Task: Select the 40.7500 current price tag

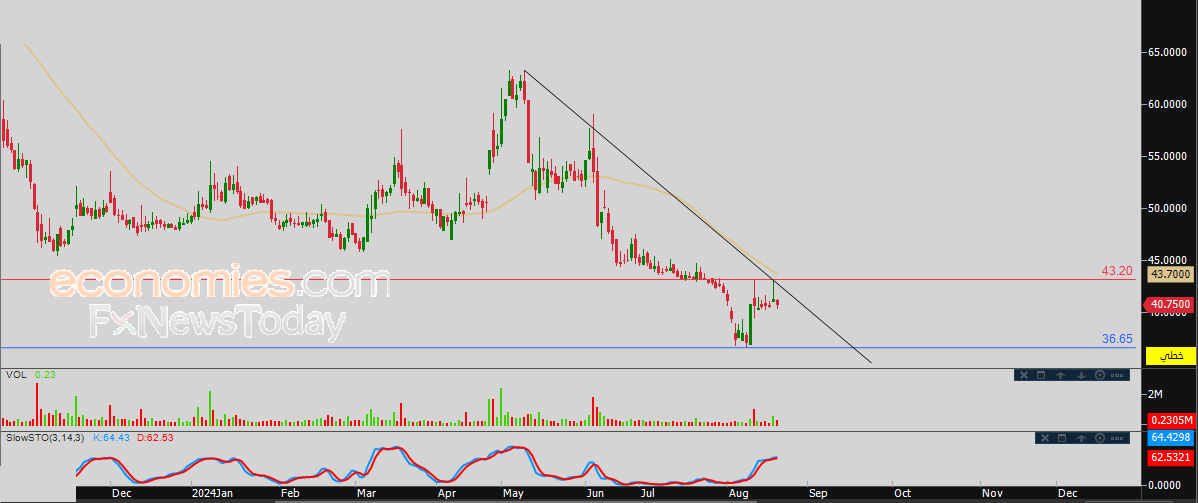Action: coord(1166,304)
